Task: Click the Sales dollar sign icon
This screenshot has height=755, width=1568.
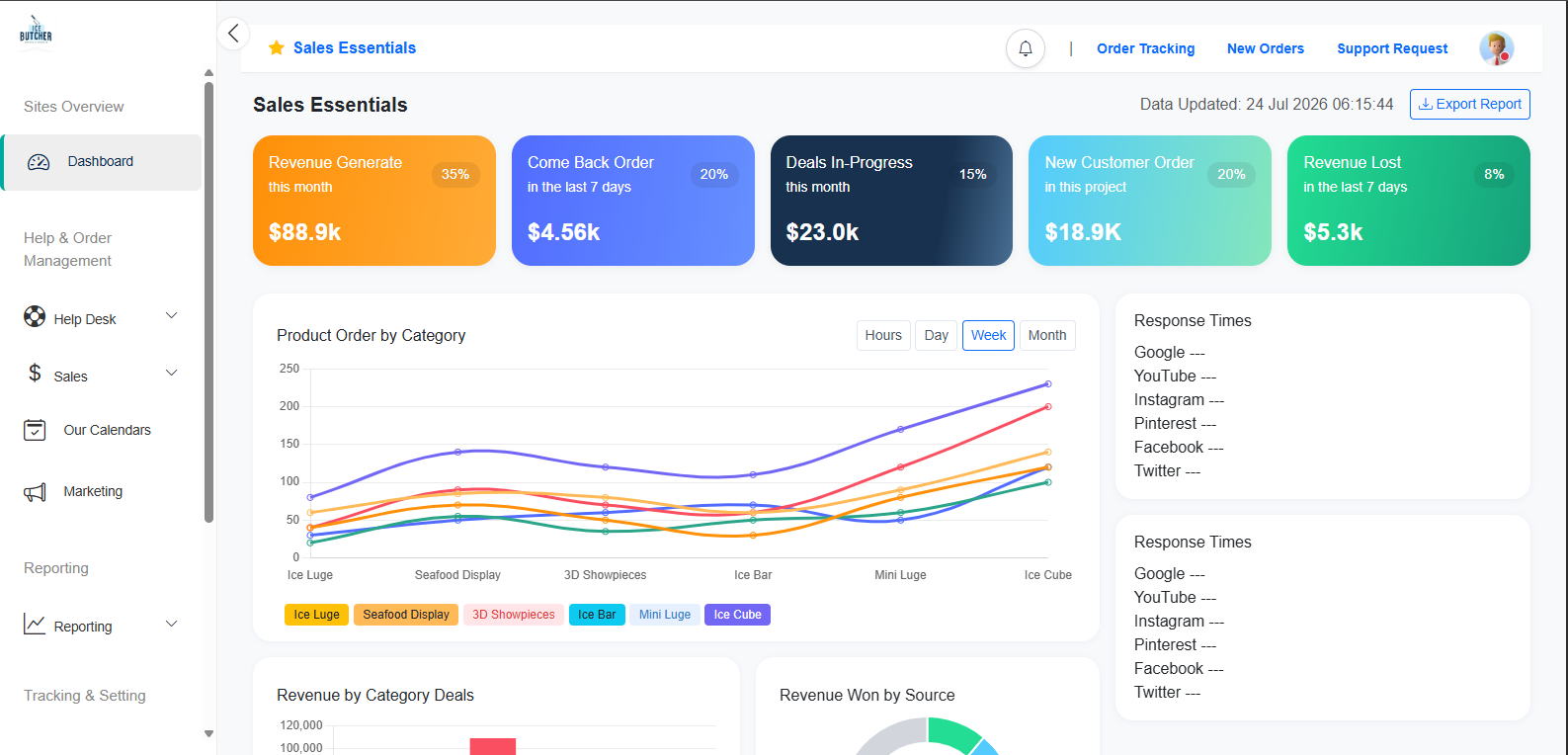Action: point(35,373)
